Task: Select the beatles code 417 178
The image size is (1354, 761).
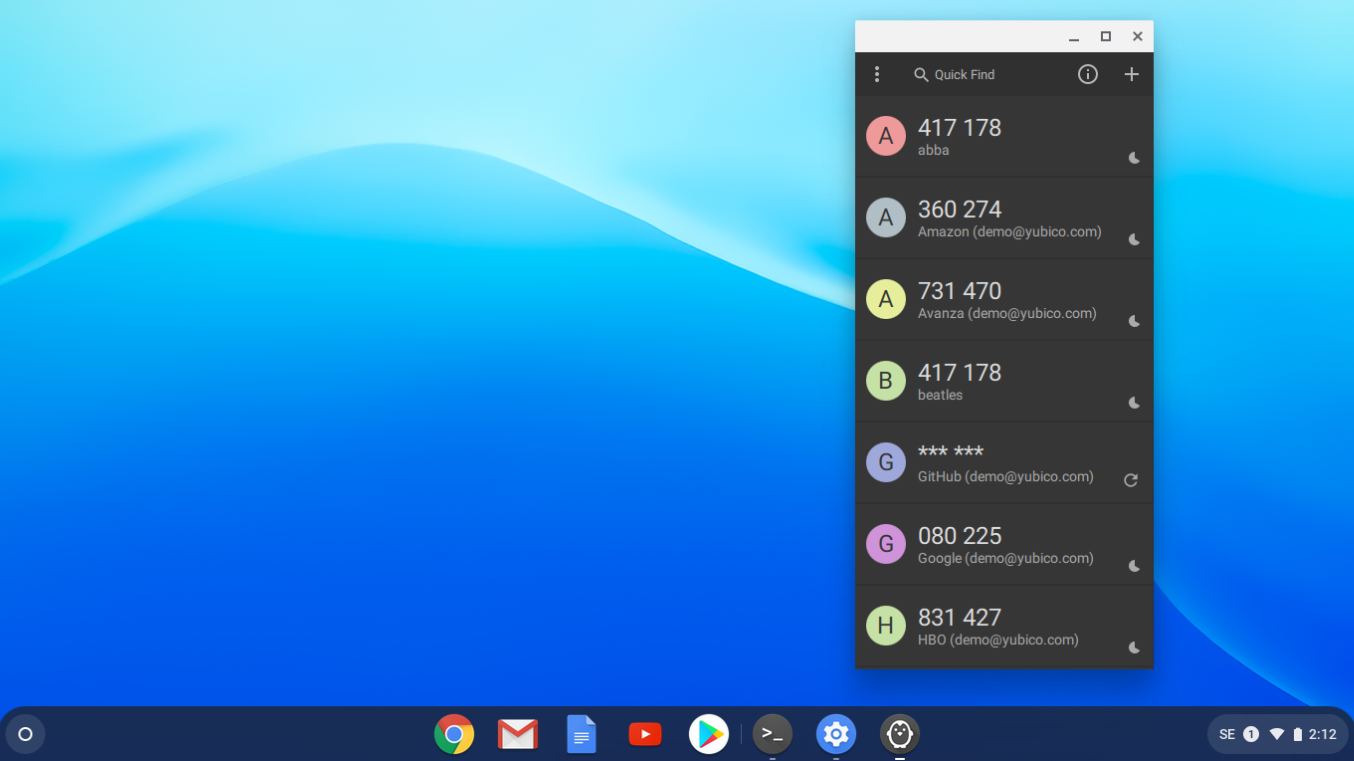Action: coord(960,373)
